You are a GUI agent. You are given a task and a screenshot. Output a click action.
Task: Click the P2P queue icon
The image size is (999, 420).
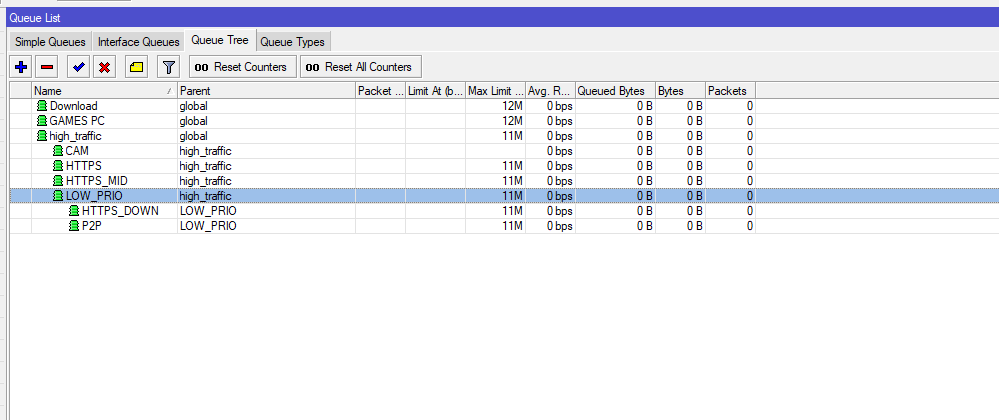[x=75, y=226]
